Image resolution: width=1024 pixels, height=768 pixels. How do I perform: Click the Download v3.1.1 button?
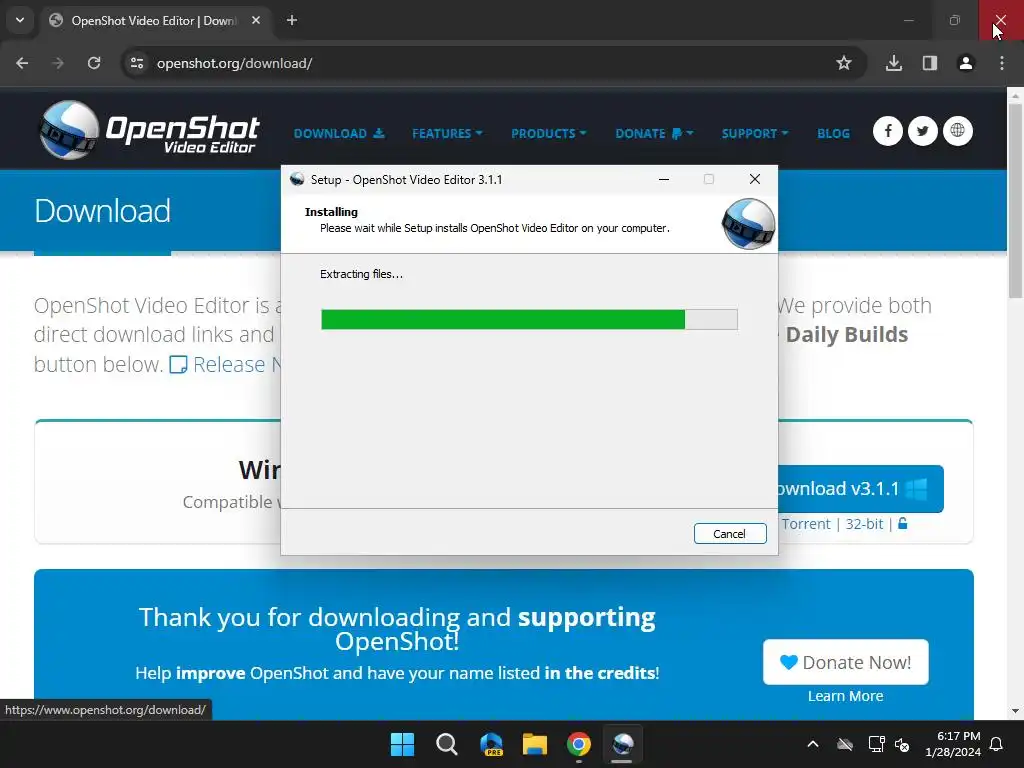coord(860,488)
